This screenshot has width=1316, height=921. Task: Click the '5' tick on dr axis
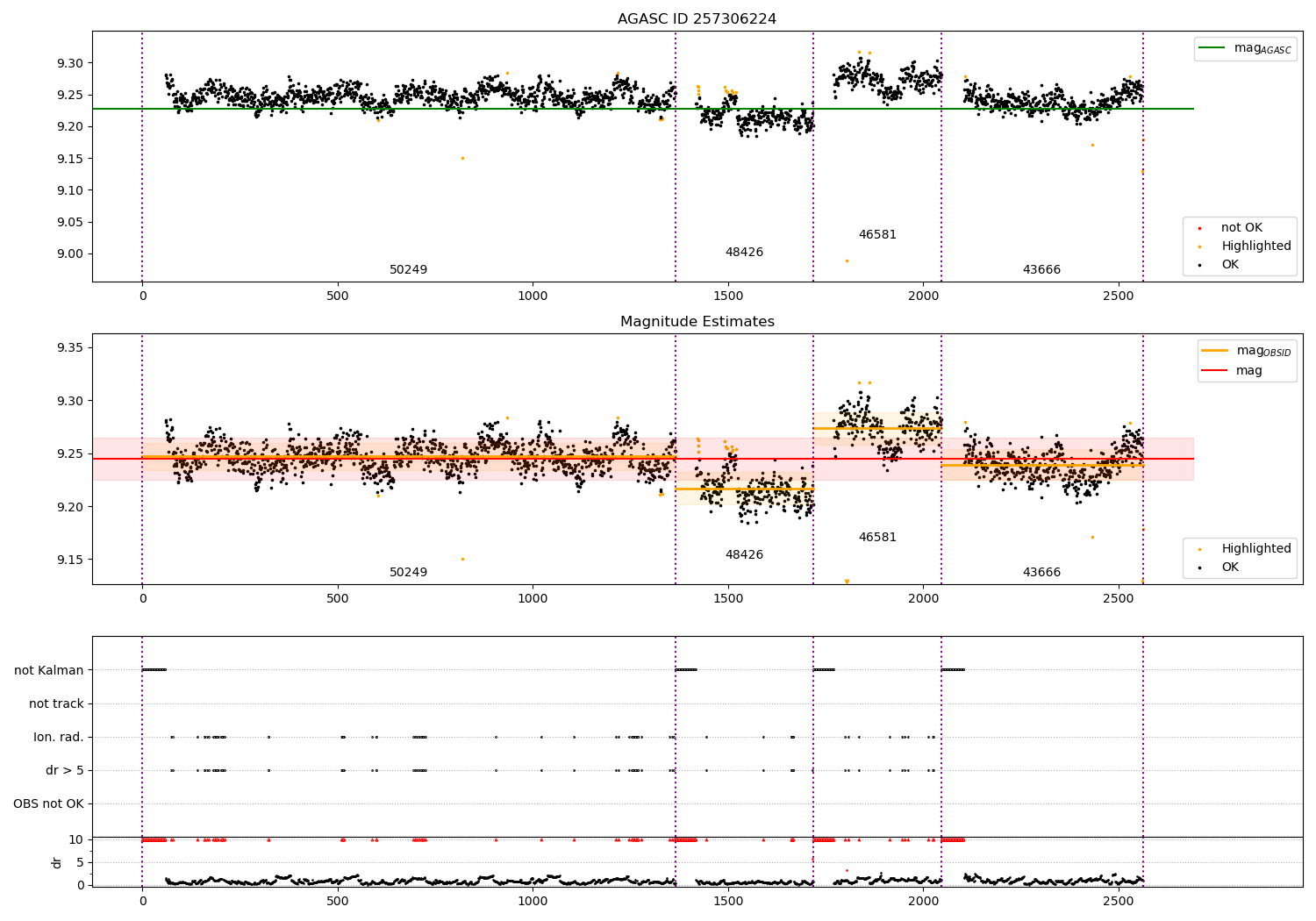pyautogui.click(x=81, y=863)
